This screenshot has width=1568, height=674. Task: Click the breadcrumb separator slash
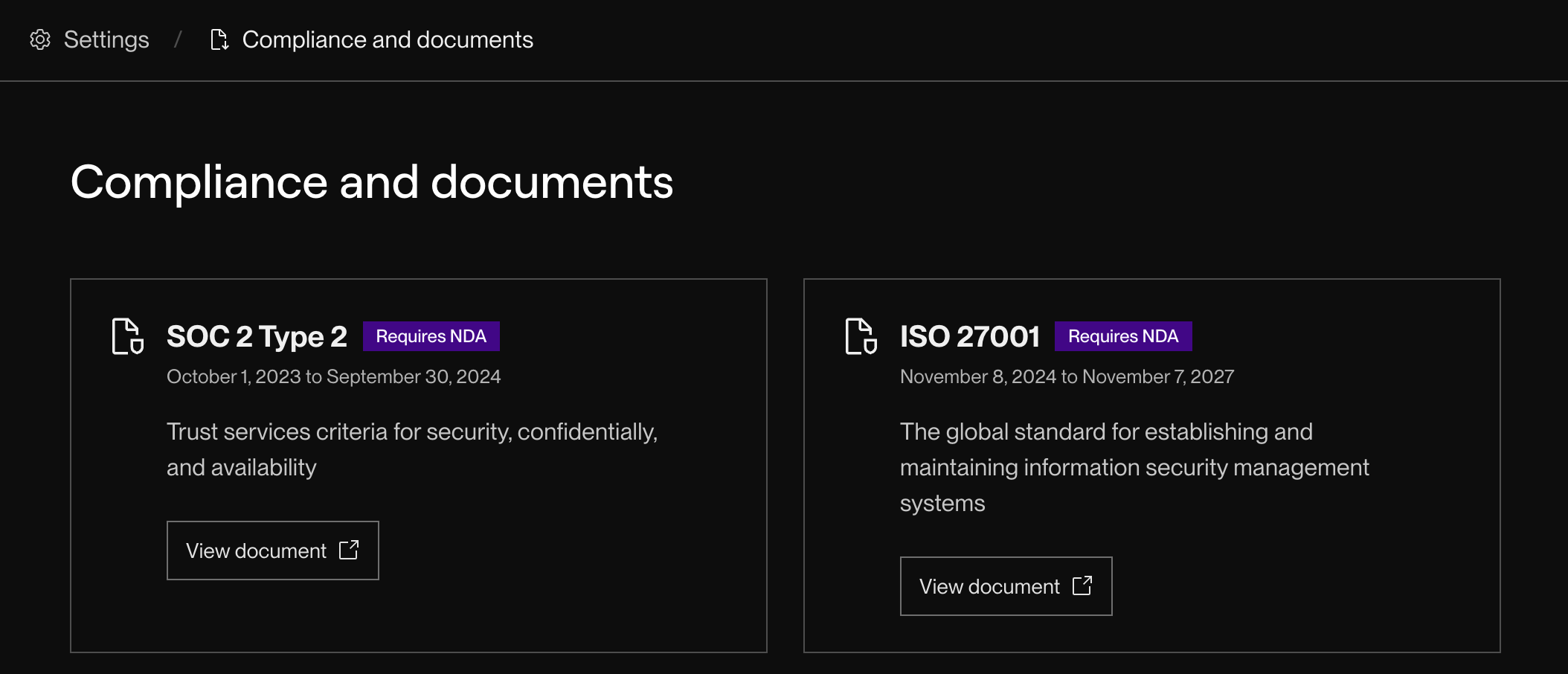pyautogui.click(x=178, y=39)
